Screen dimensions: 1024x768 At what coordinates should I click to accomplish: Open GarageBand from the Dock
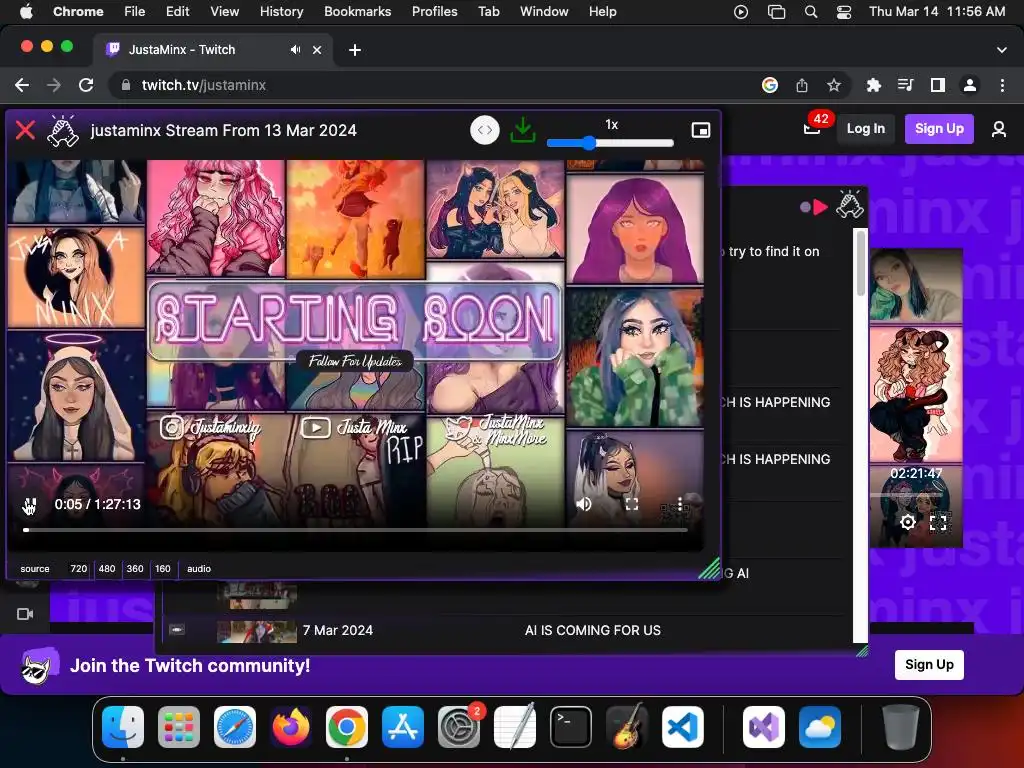coord(627,727)
